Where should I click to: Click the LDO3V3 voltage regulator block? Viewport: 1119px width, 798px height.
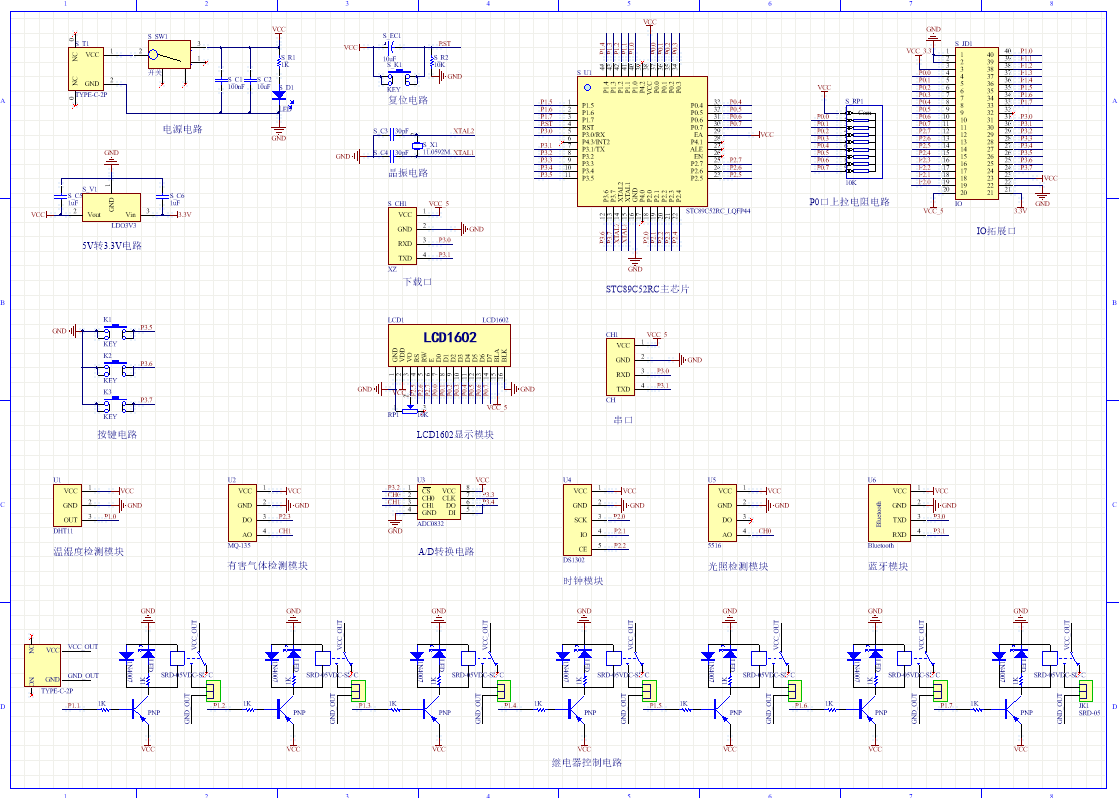(x=111, y=205)
